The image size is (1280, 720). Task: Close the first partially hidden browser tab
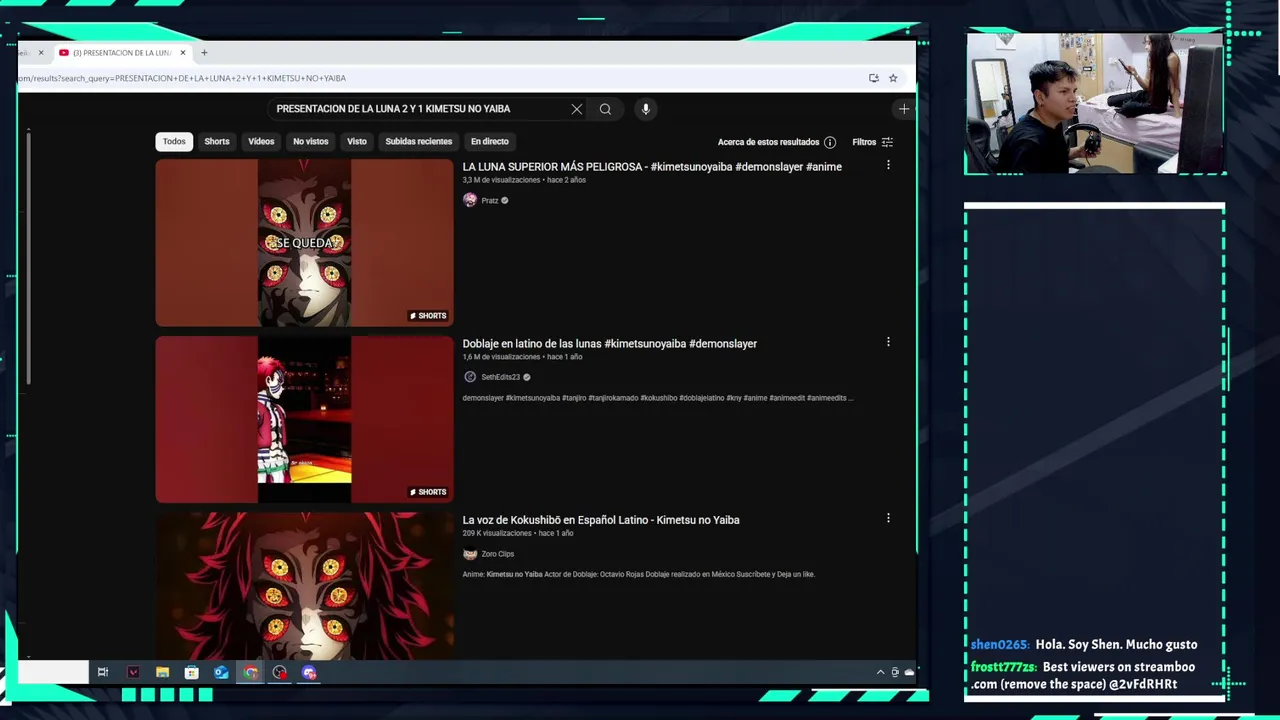41,52
